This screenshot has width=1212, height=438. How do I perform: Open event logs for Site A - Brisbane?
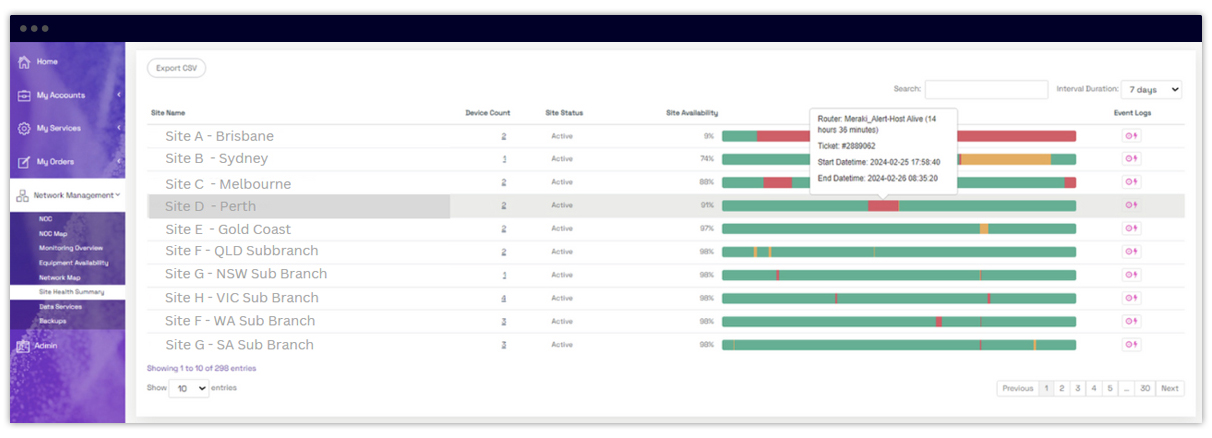point(1132,136)
